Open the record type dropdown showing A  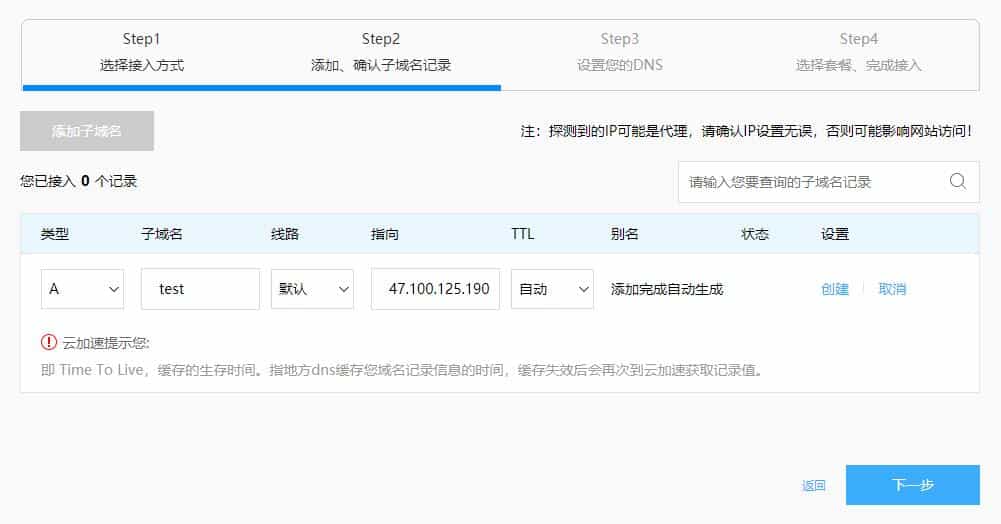(82, 289)
